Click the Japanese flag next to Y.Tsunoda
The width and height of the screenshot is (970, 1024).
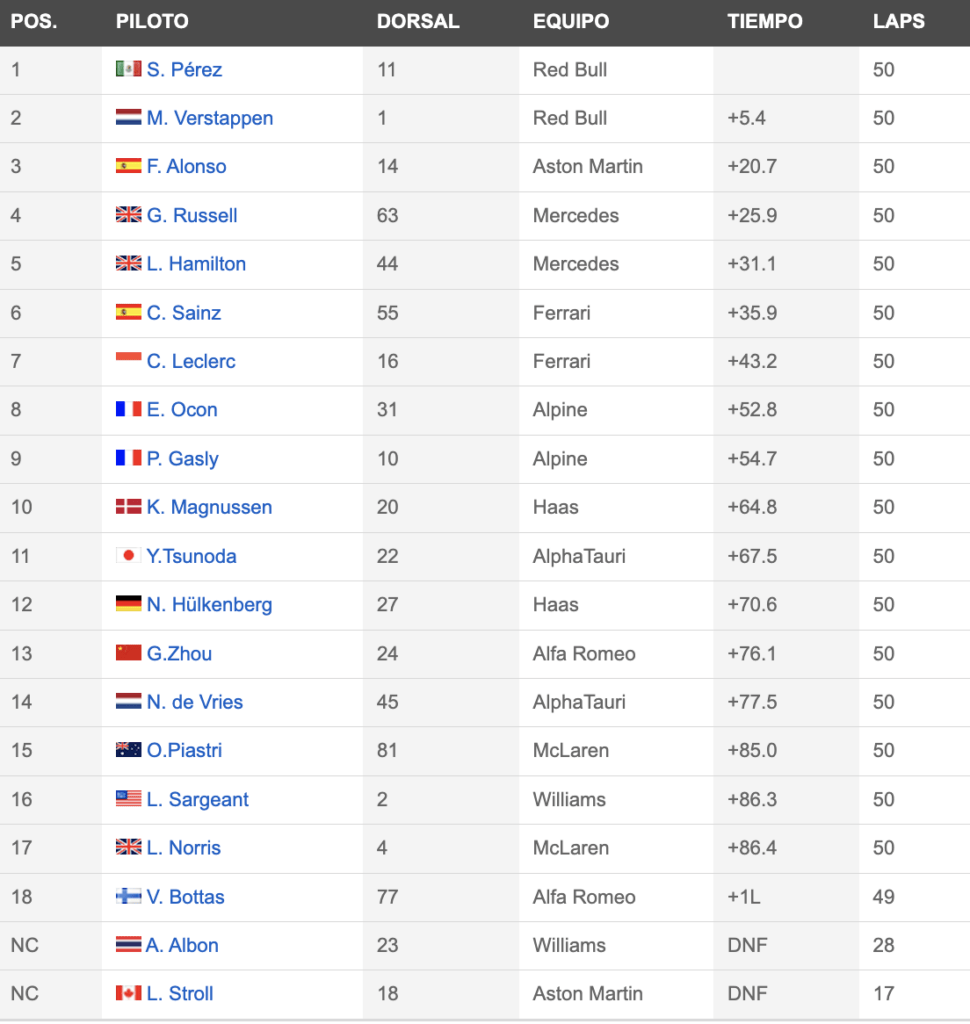click(x=128, y=555)
